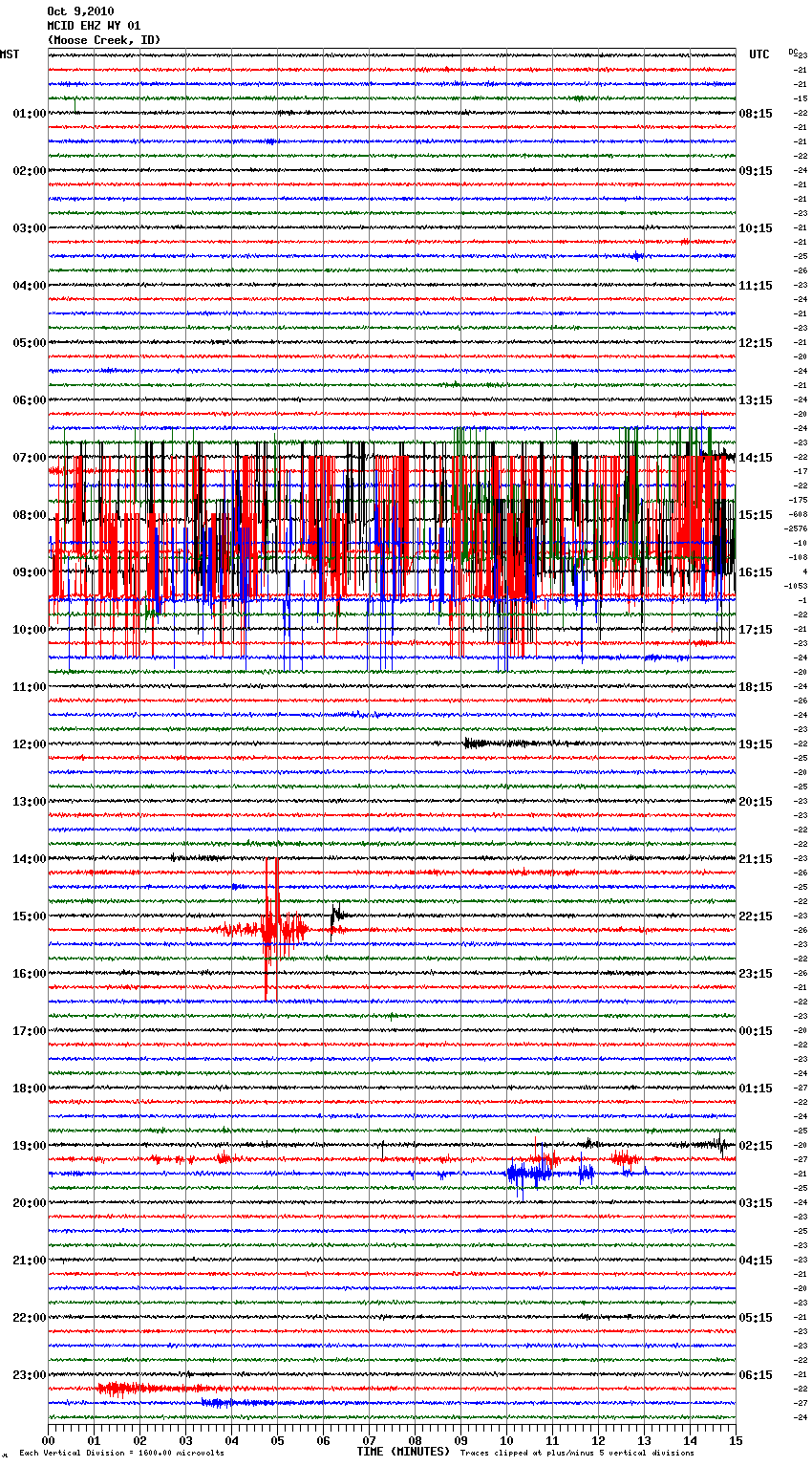Screen dimensions: 812x1466
Task: Click the DC offset value -608
Action: coord(798,514)
